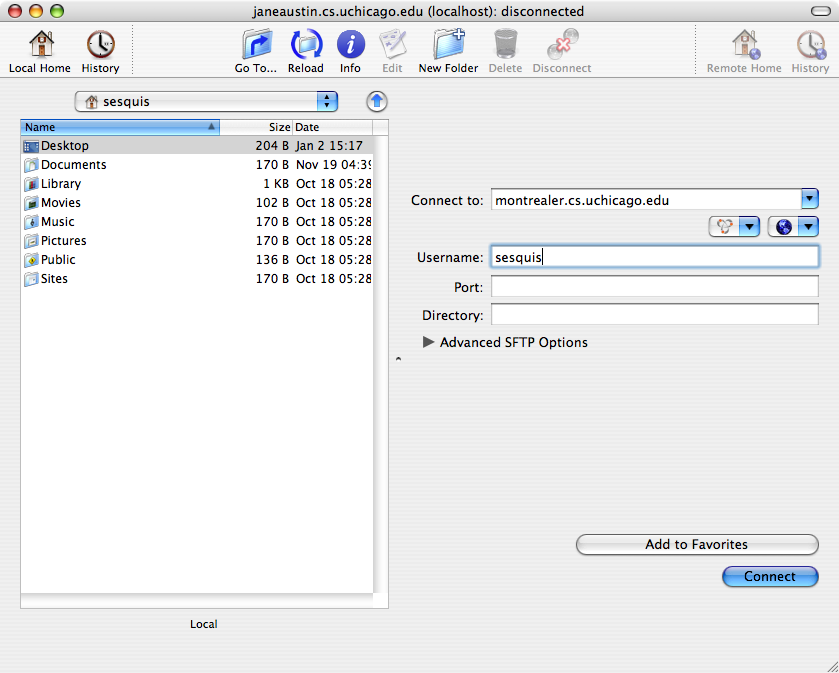Sort files by the Size column header

pos(256,128)
